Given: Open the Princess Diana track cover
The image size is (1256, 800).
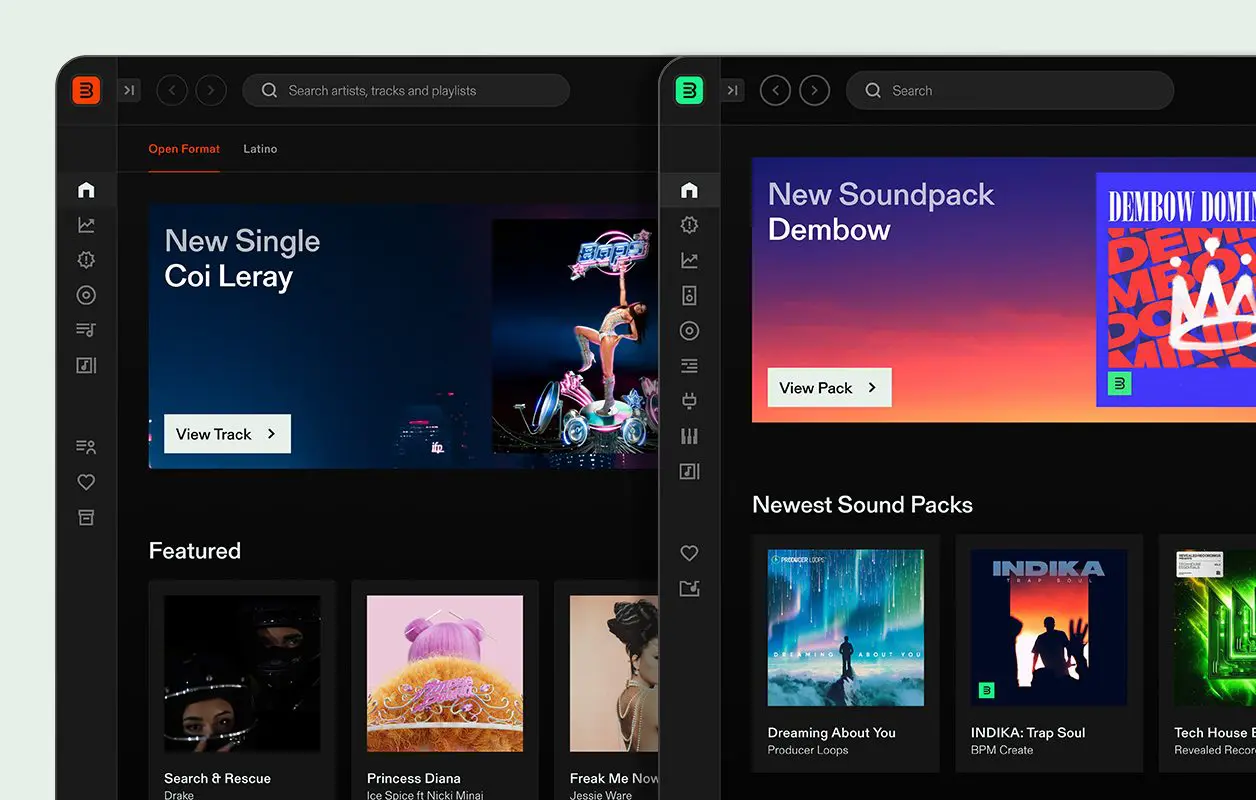Looking at the screenshot, I should click(x=445, y=674).
